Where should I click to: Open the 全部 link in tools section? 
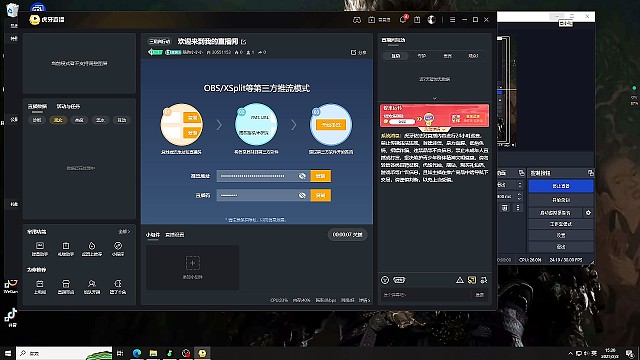tap(124, 231)
